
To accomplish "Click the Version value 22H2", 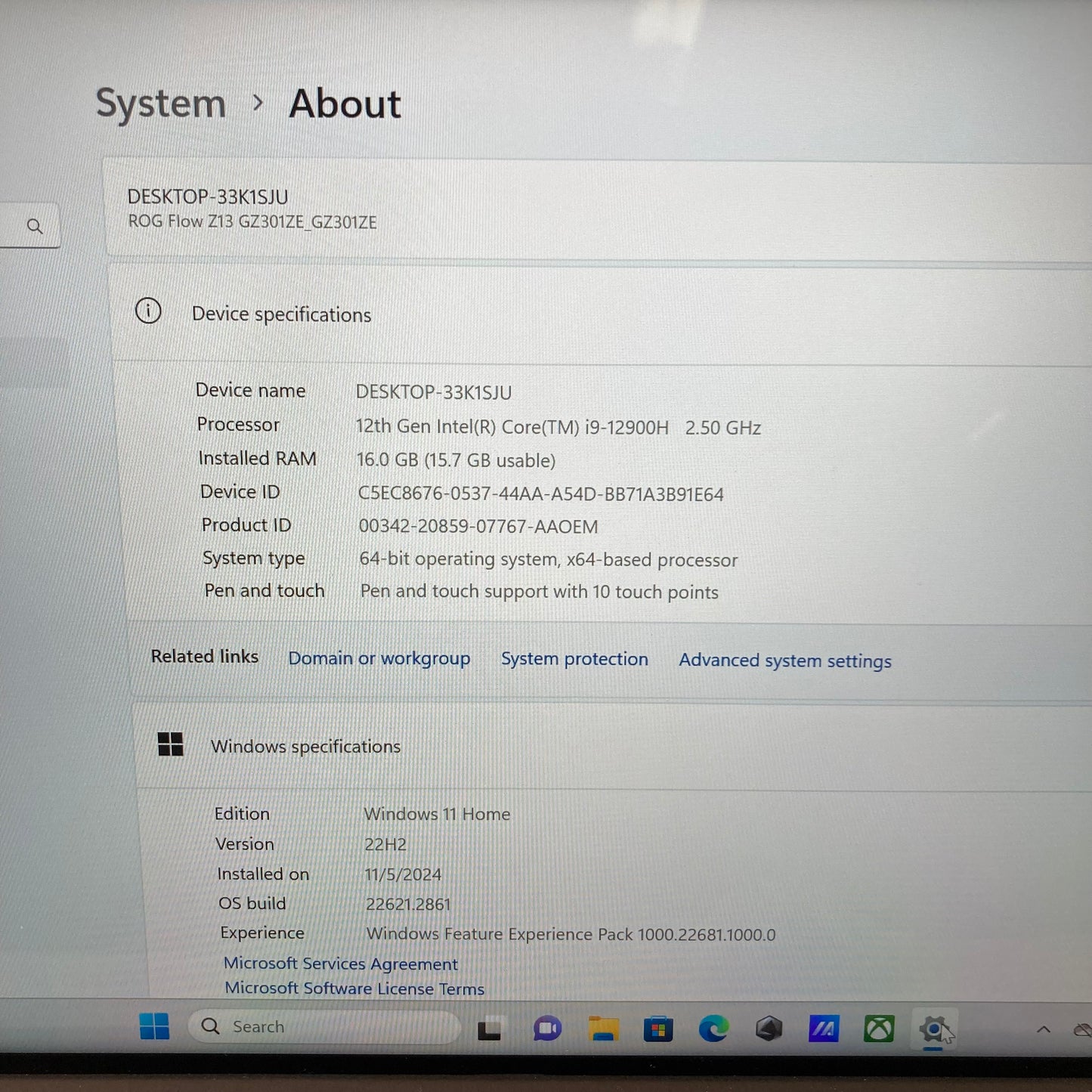I will point(385,844).
